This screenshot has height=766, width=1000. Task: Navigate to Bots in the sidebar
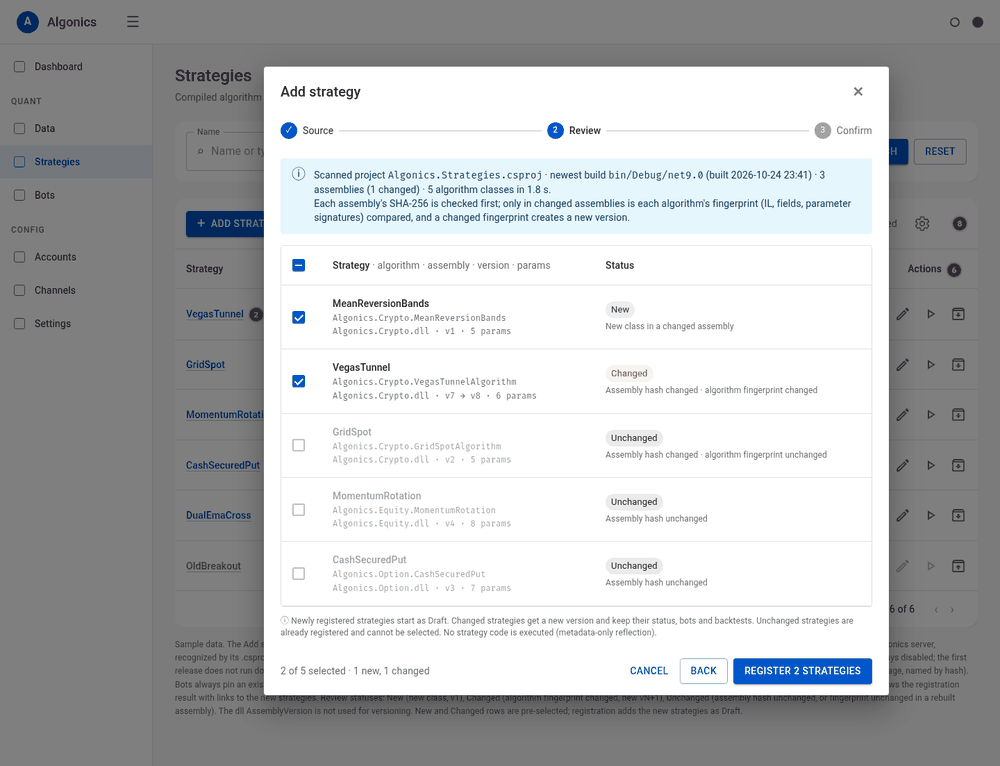click(x=76, y=195)
